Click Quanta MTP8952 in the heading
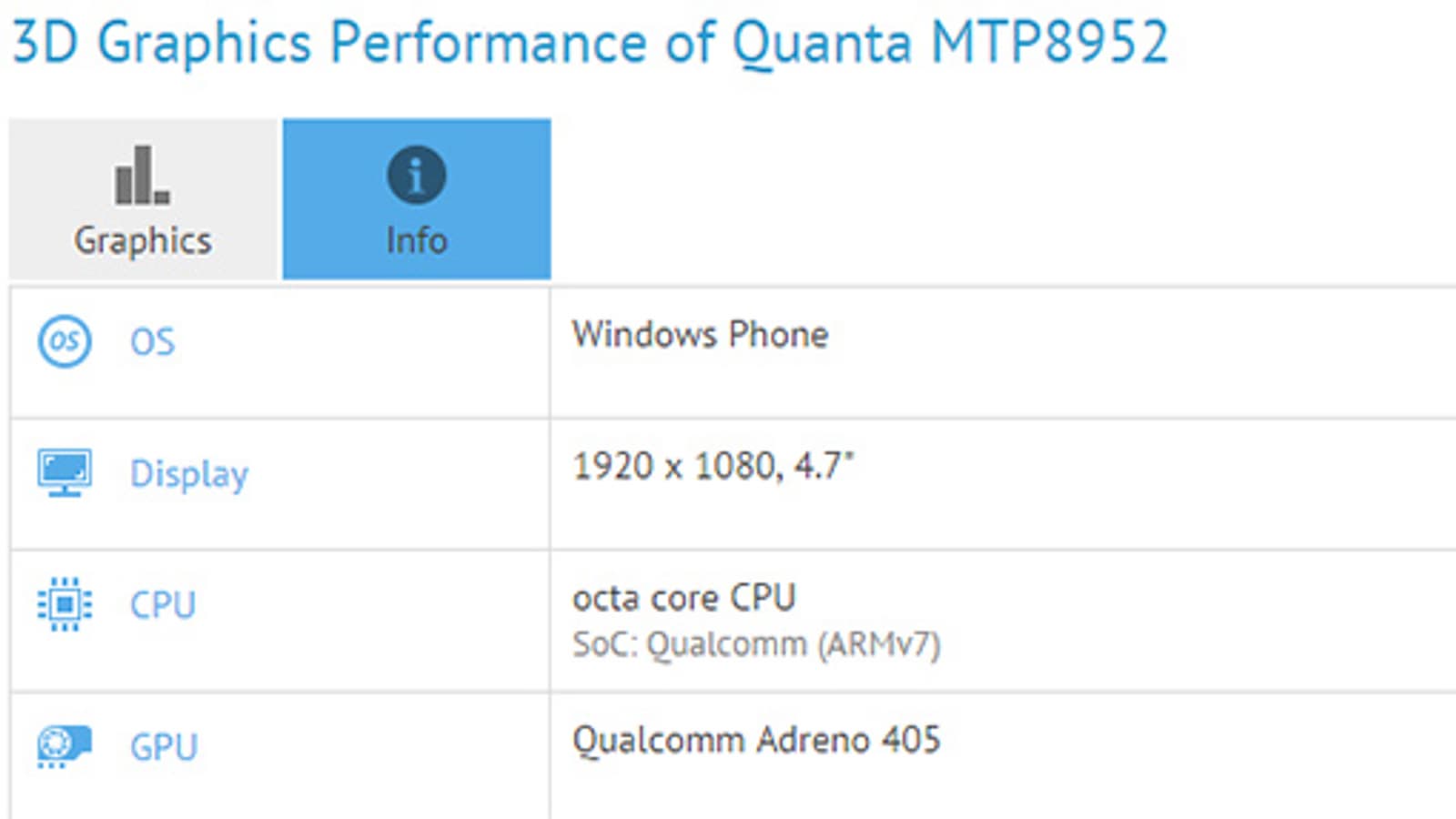 click(950, 42)
